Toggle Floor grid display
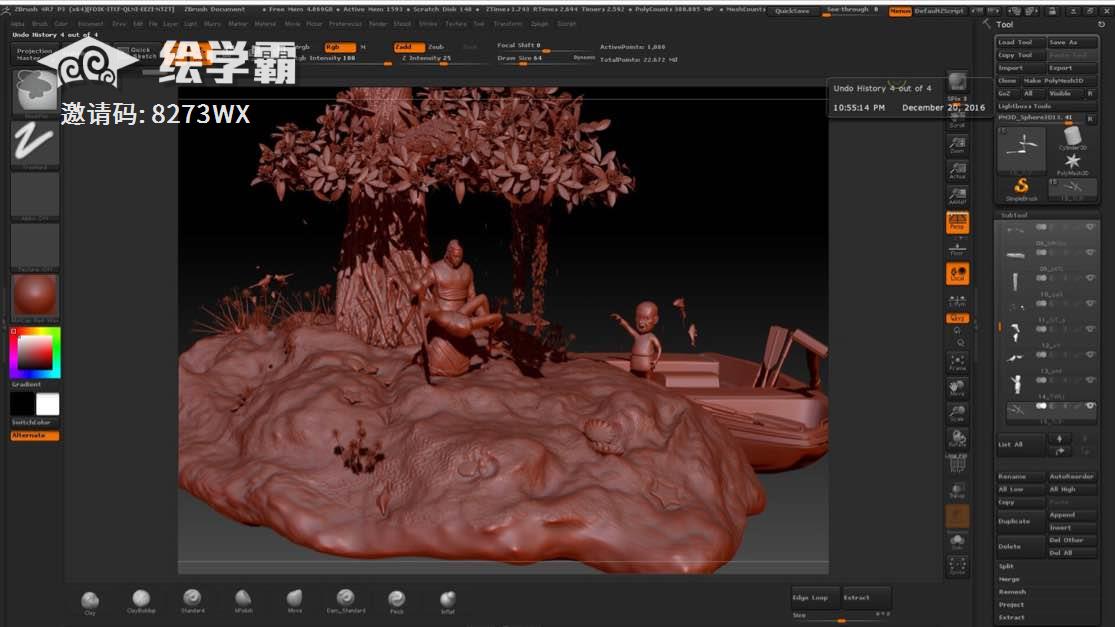The height and width of the screenshot is (627, 1115). 957,248
